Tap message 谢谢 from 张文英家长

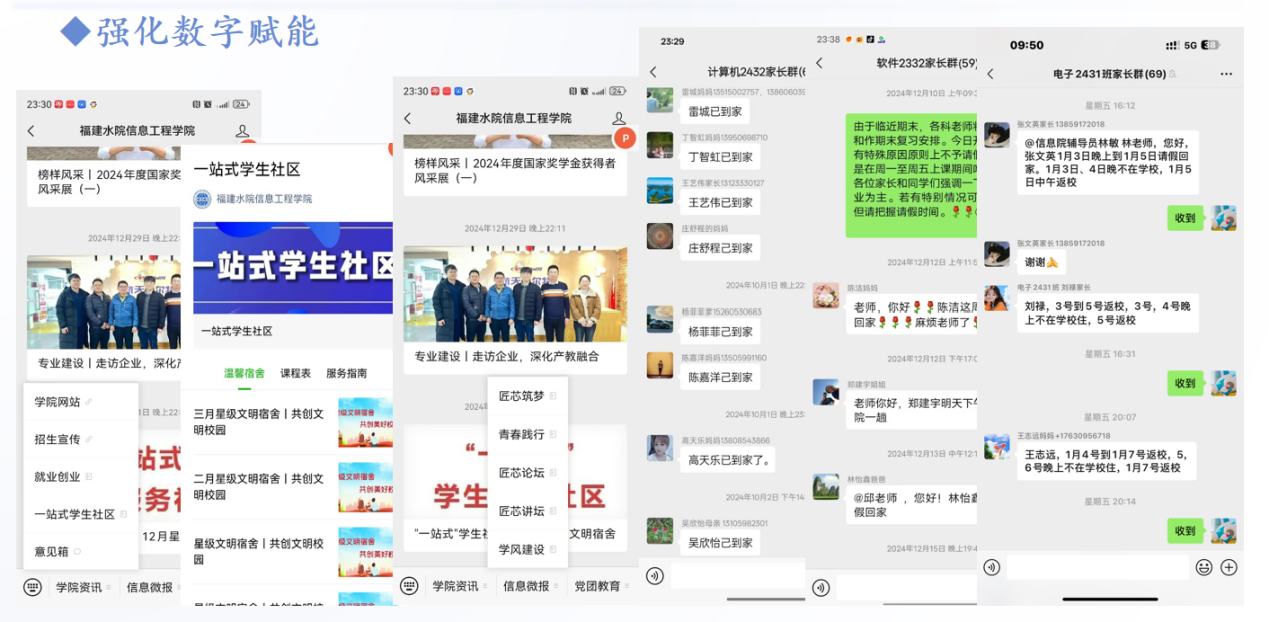click(1040, 263)
